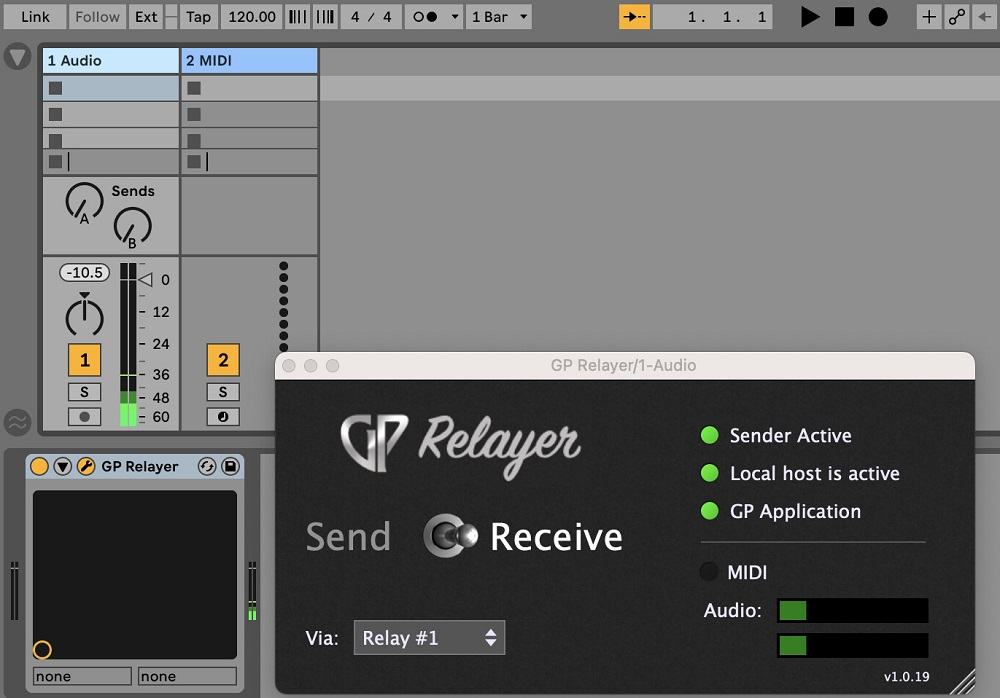Arm the 1 Audio track for recording
The width and height of the screenshot is (1000, 698).
[84, 417]
